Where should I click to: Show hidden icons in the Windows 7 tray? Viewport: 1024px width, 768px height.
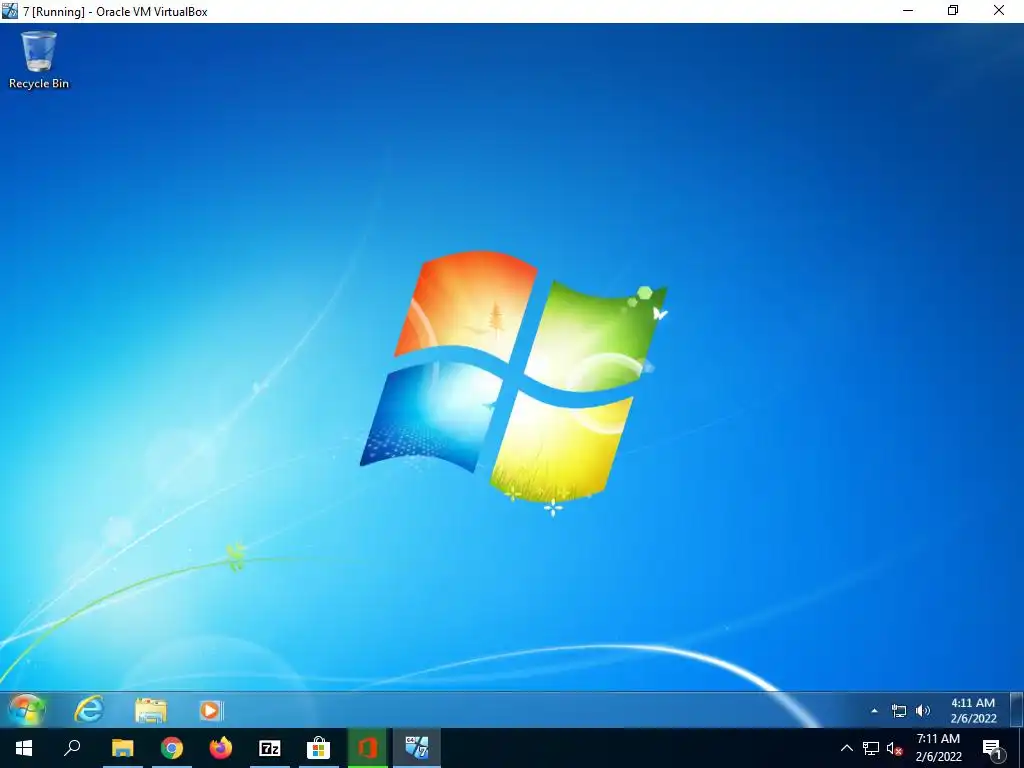[874, 711]
